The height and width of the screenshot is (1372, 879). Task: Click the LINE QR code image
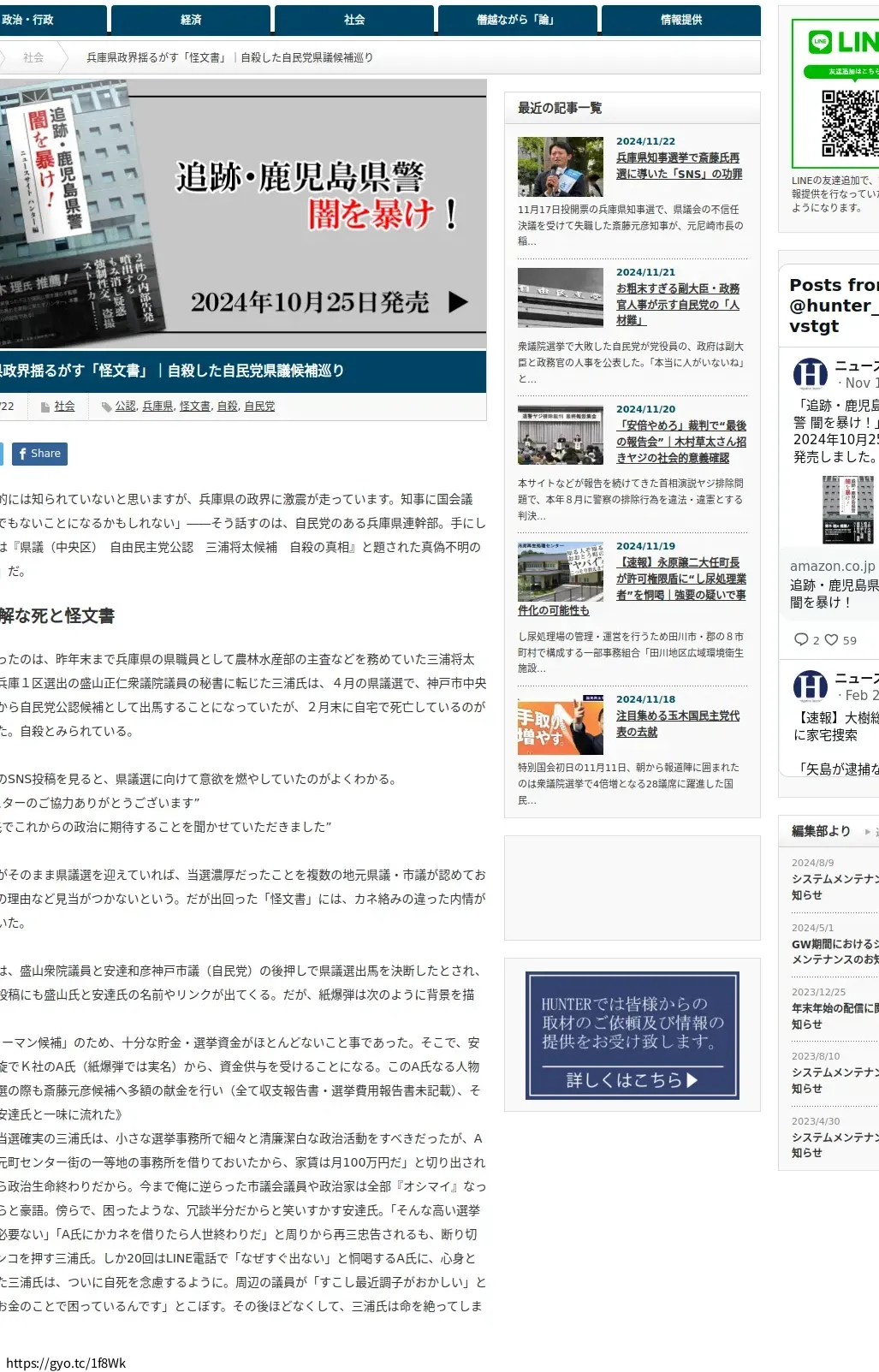(x=851, y=122)
